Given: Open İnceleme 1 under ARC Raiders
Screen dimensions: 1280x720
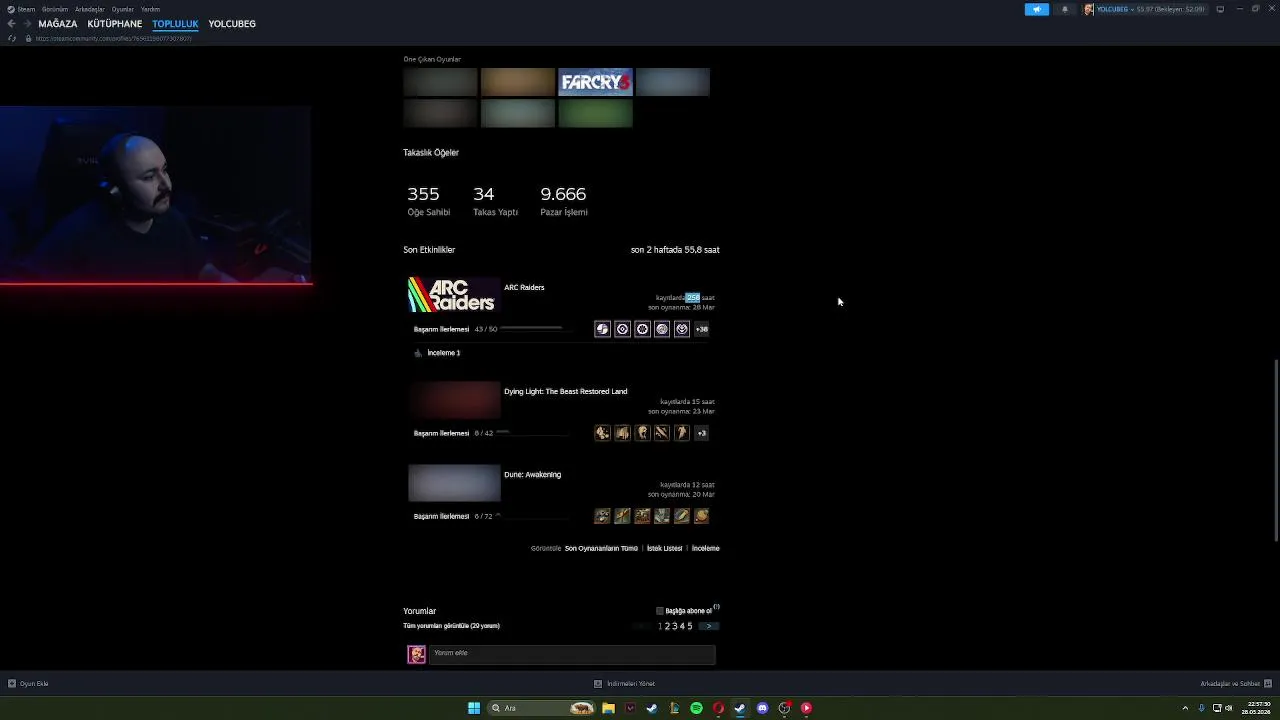Looking at the screenshot, I should coord(443,353).
